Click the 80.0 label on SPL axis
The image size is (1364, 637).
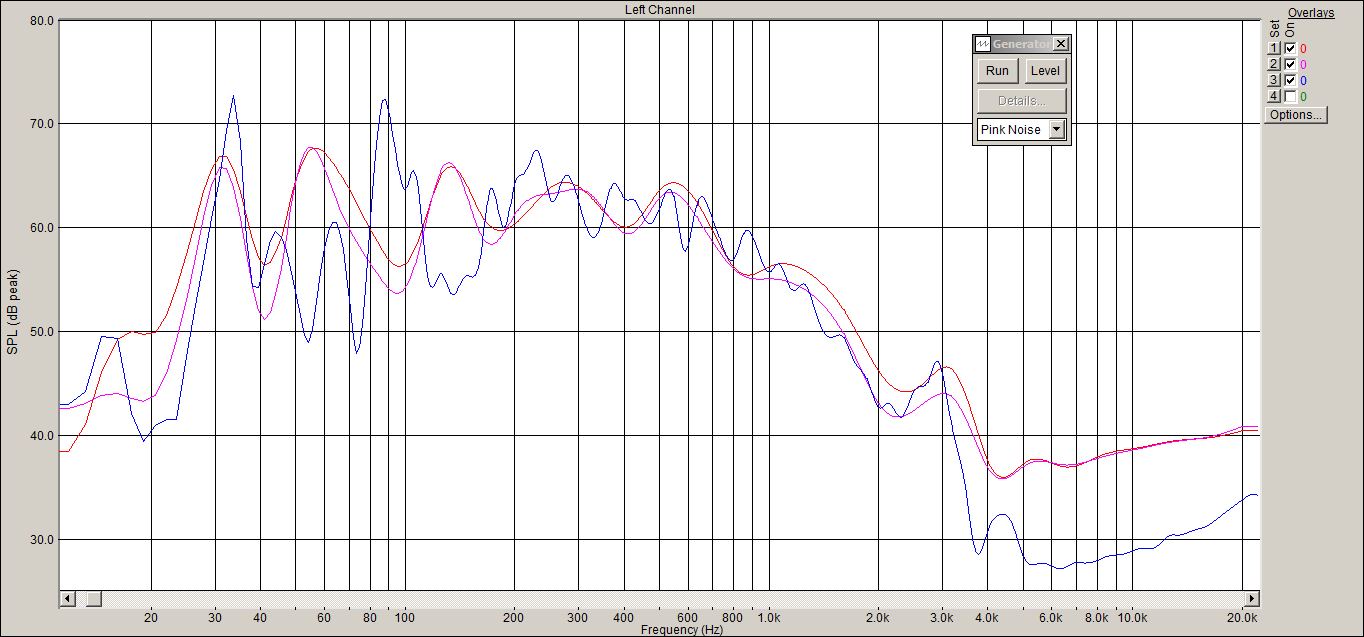41,20
